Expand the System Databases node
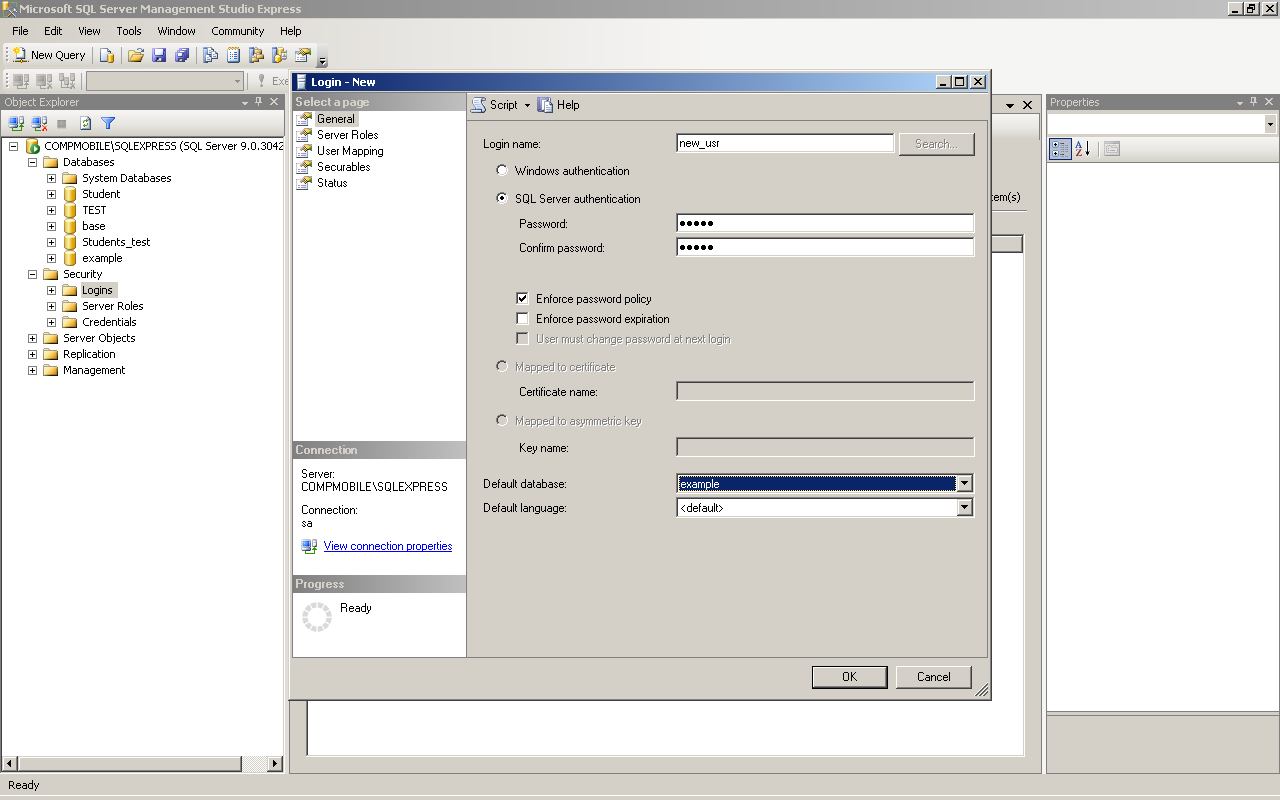The height and width of the screenshot is (800, 1280). coord(51,178)
